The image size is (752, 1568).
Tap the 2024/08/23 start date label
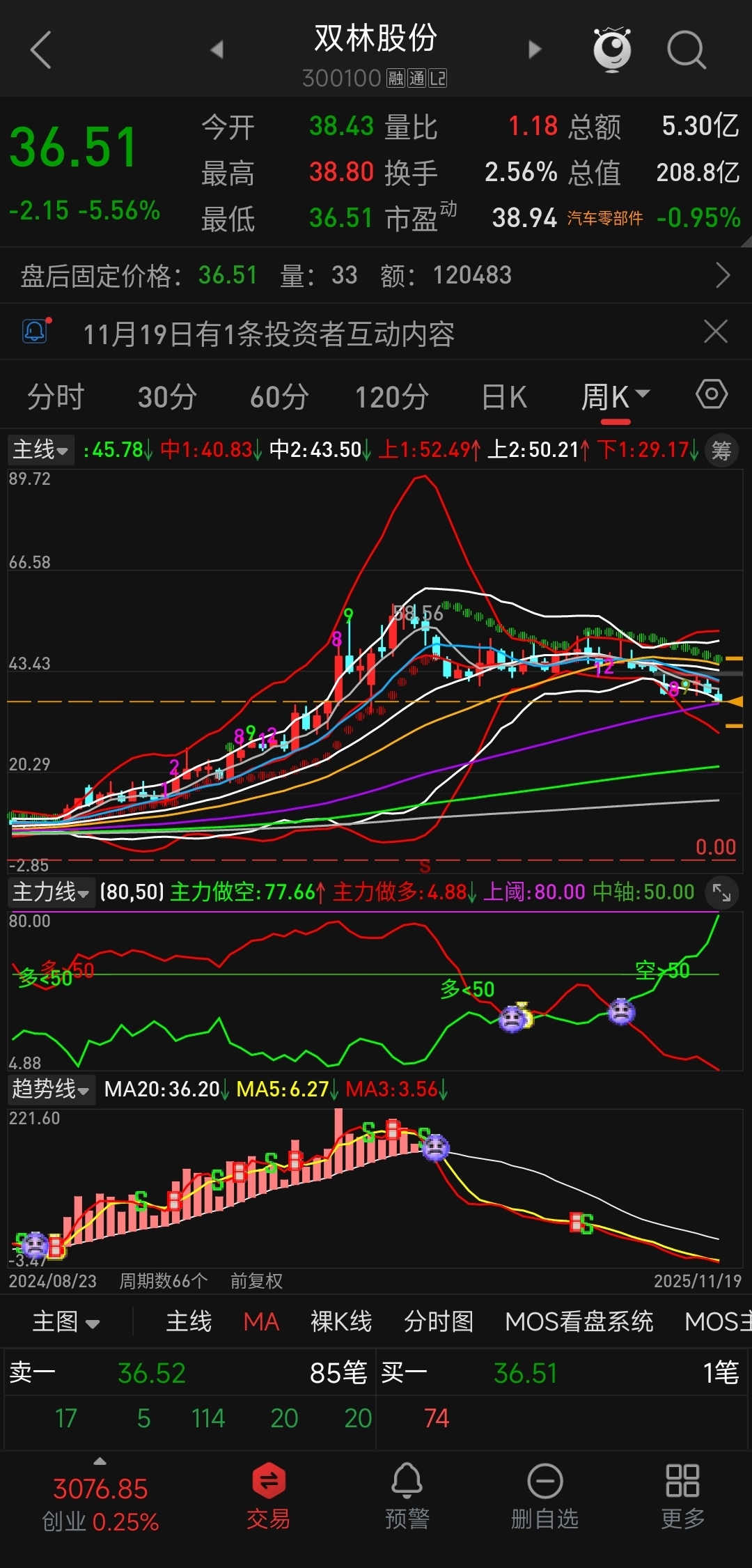tap(53, 1281)
